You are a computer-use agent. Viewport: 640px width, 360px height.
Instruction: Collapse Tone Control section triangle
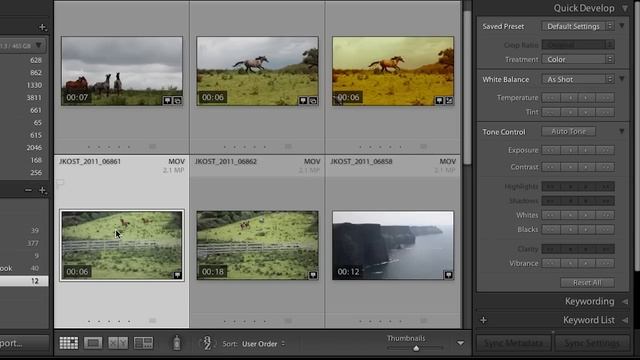coord(622,131)
